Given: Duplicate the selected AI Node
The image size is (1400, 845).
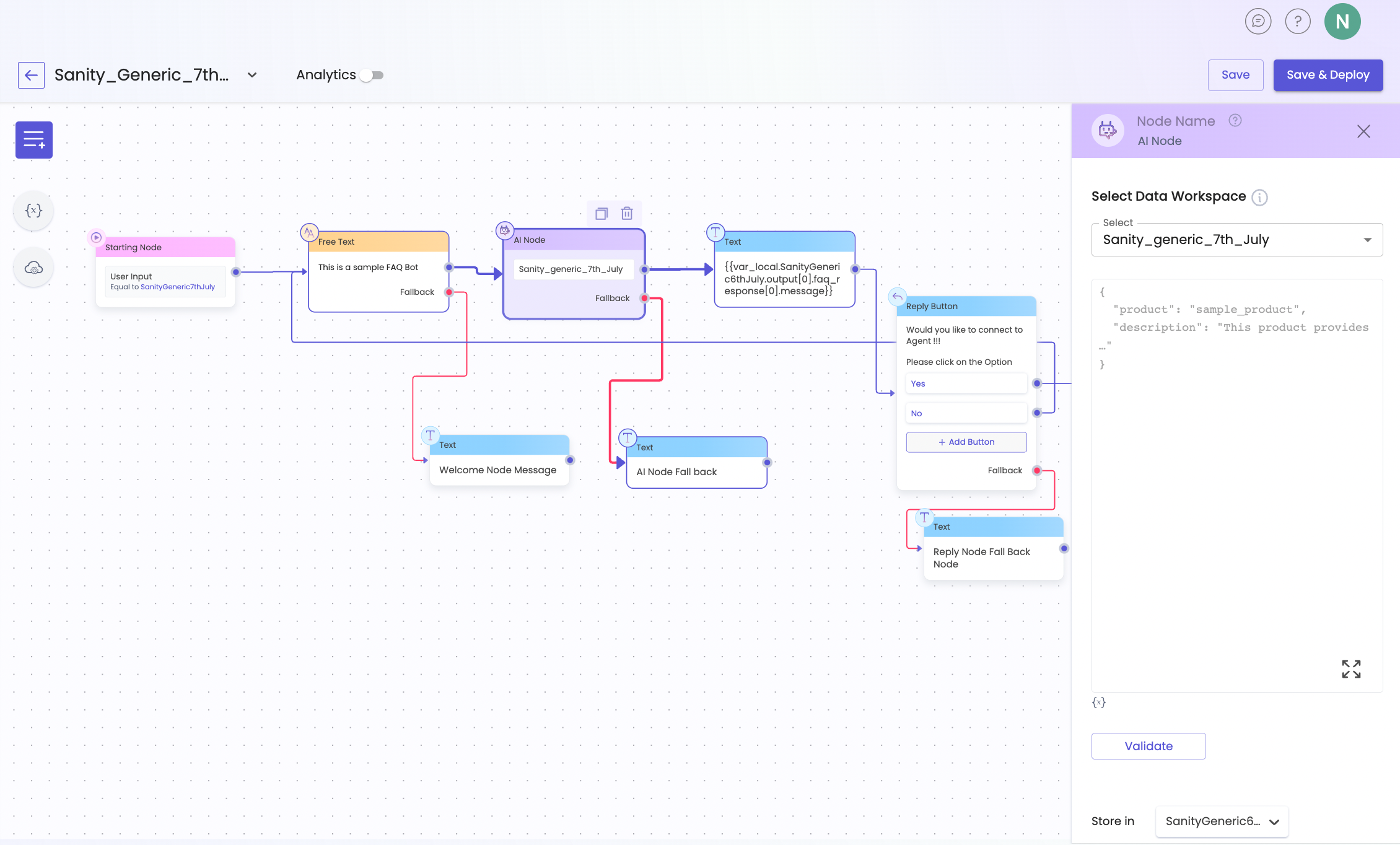Looking at the screenshot, I should pos(602,214).
